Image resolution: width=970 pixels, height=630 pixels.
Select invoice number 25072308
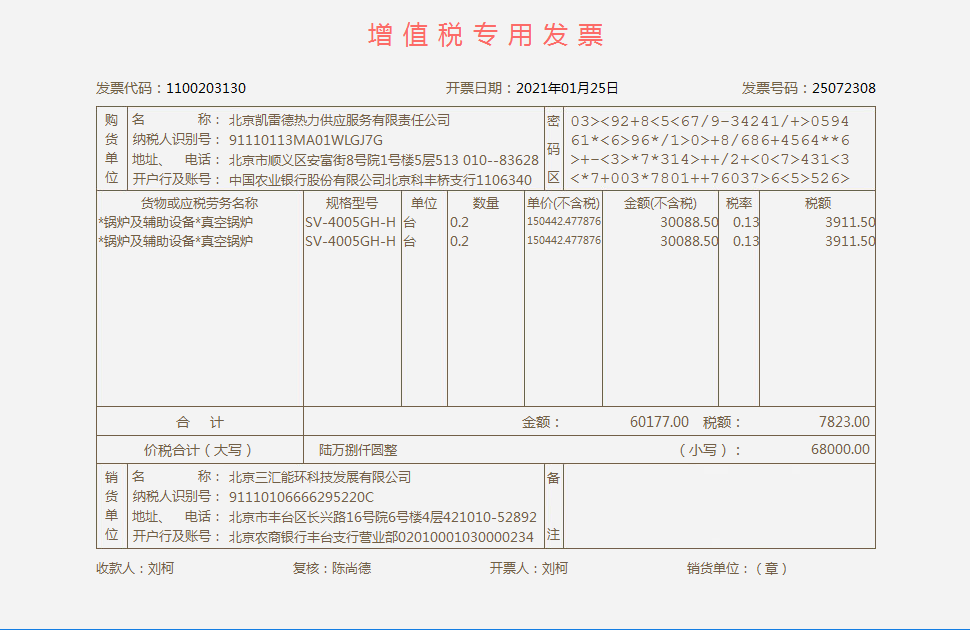844,88
